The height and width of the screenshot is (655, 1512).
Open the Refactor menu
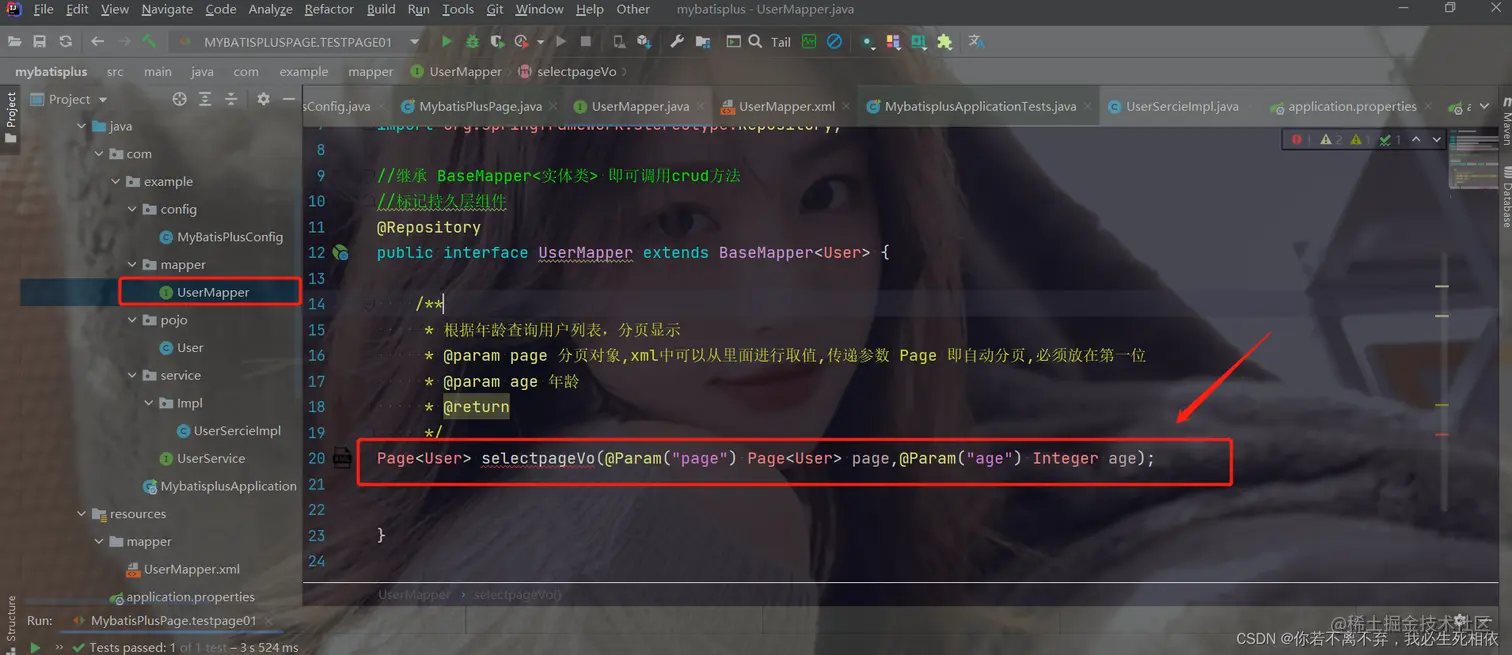[x=329, y=9]
